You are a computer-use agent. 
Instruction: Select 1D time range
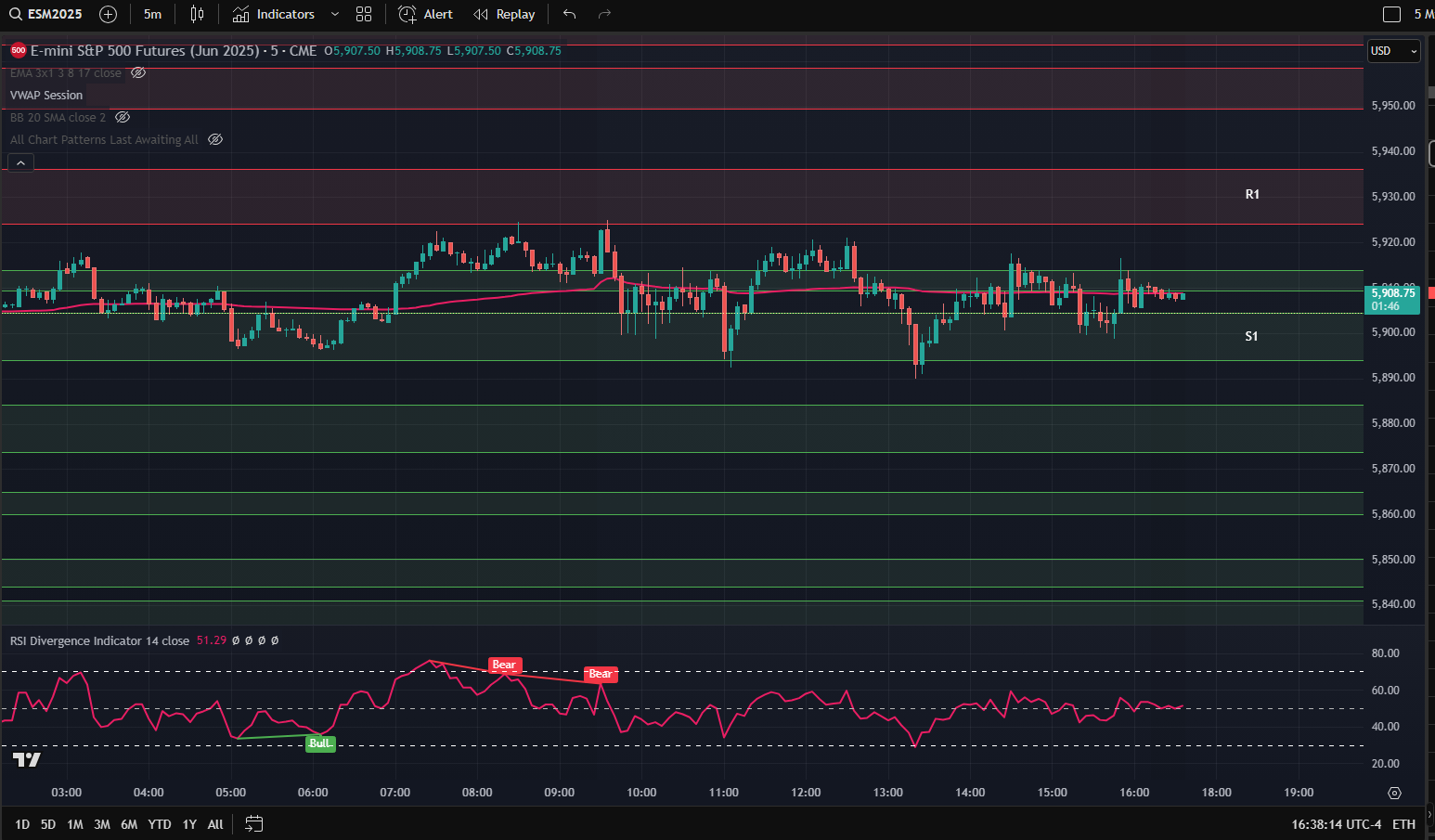click(22, 824)
